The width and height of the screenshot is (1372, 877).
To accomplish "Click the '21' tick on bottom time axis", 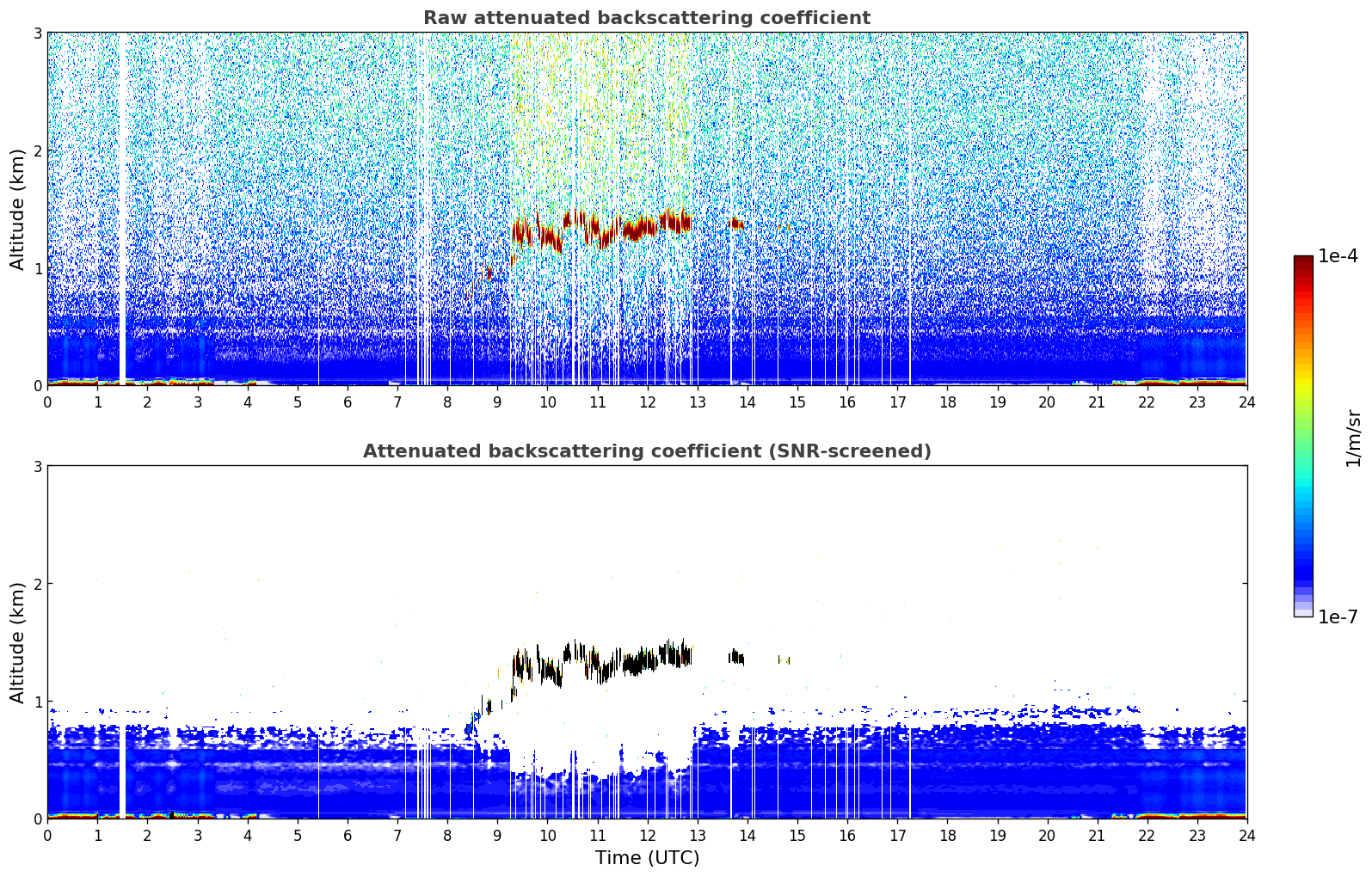I will pos(1097,835).
